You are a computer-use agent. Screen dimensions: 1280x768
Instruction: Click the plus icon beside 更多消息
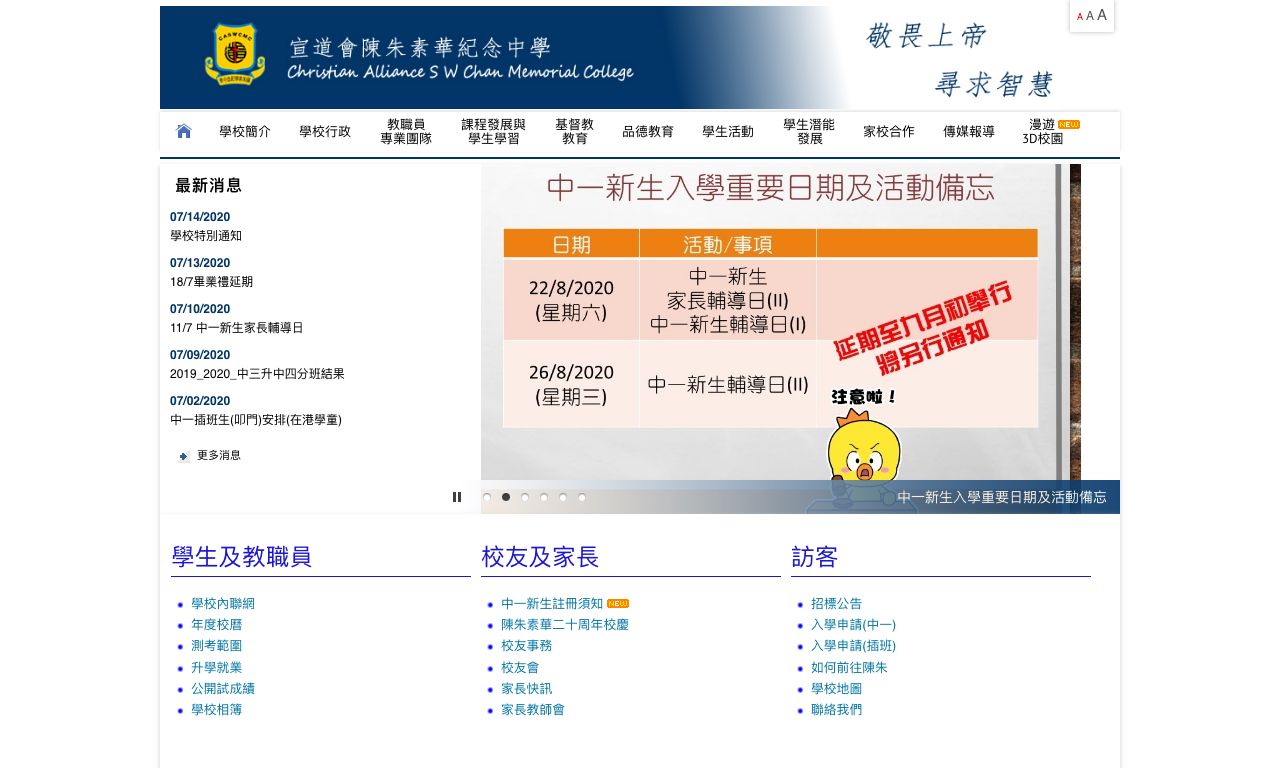click(x=184, y=456)
